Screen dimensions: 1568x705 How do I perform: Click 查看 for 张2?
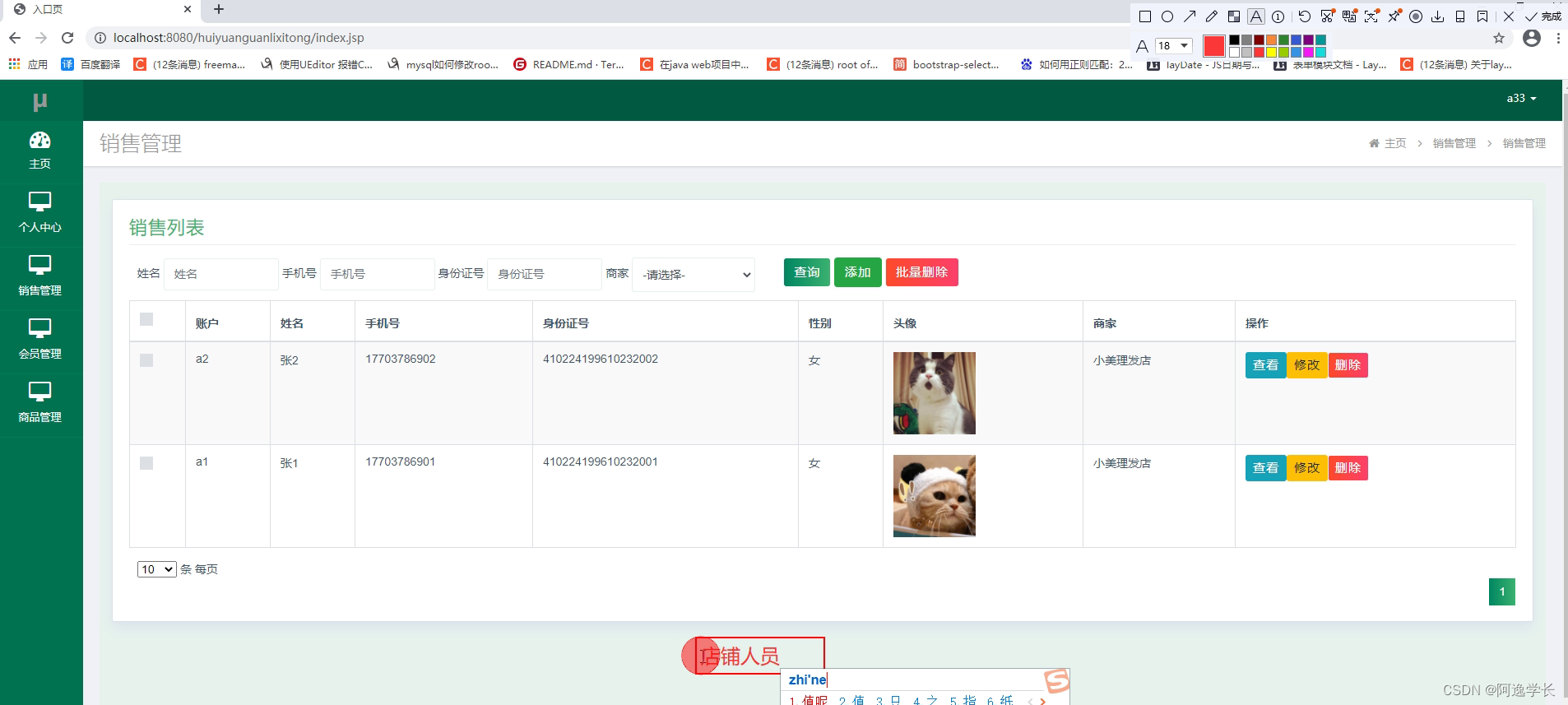tap(1265, 365)
